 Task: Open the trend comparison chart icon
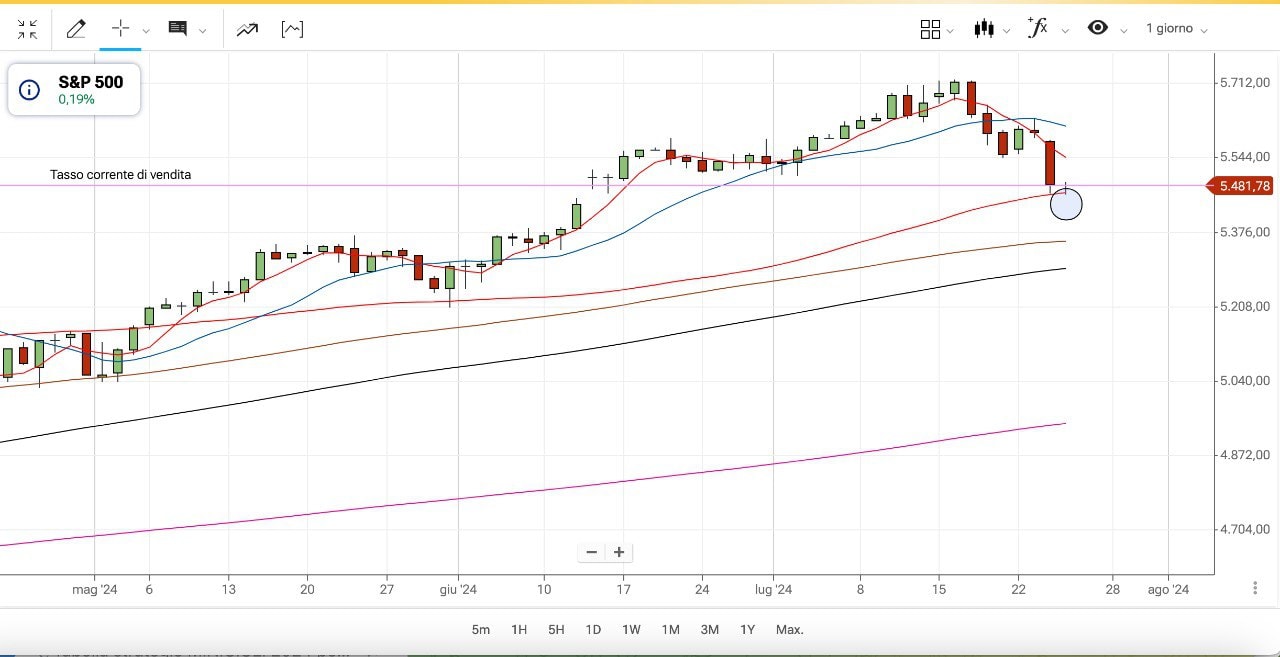pyautogui.click(x=247, y=29)
